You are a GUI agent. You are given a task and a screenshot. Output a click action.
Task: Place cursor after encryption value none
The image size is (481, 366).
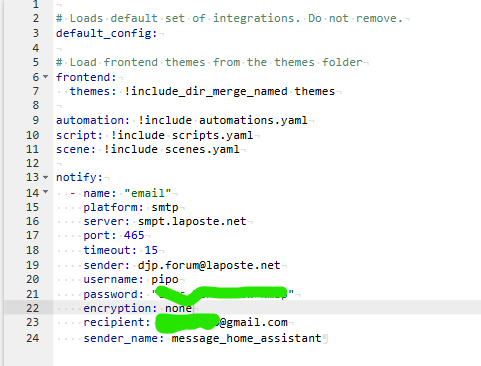(x=193, y=308)
